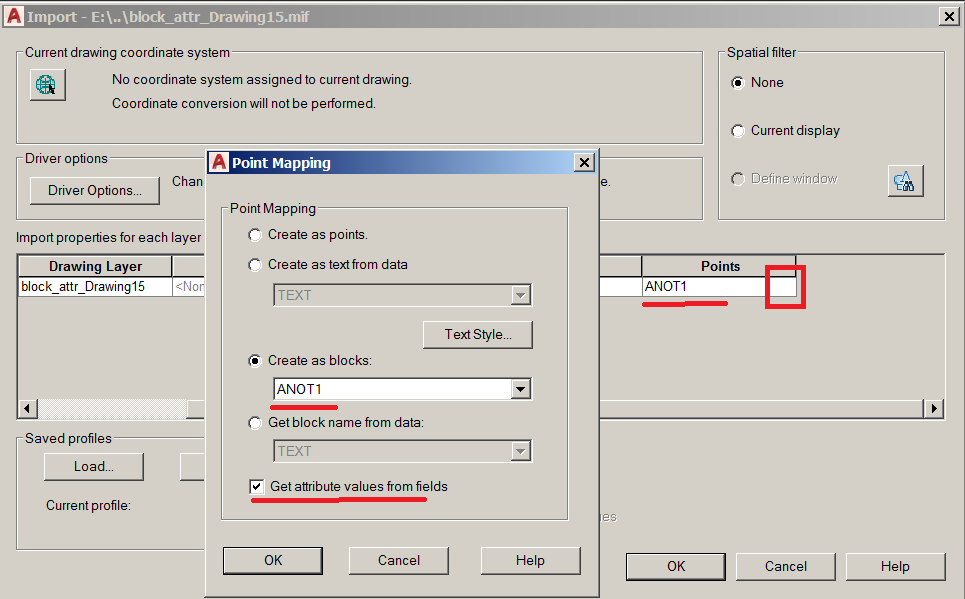Select the Current display spatial filter
Image resolution: width=965 pixels, height=599 pixels.
click(x=737, y=130)
